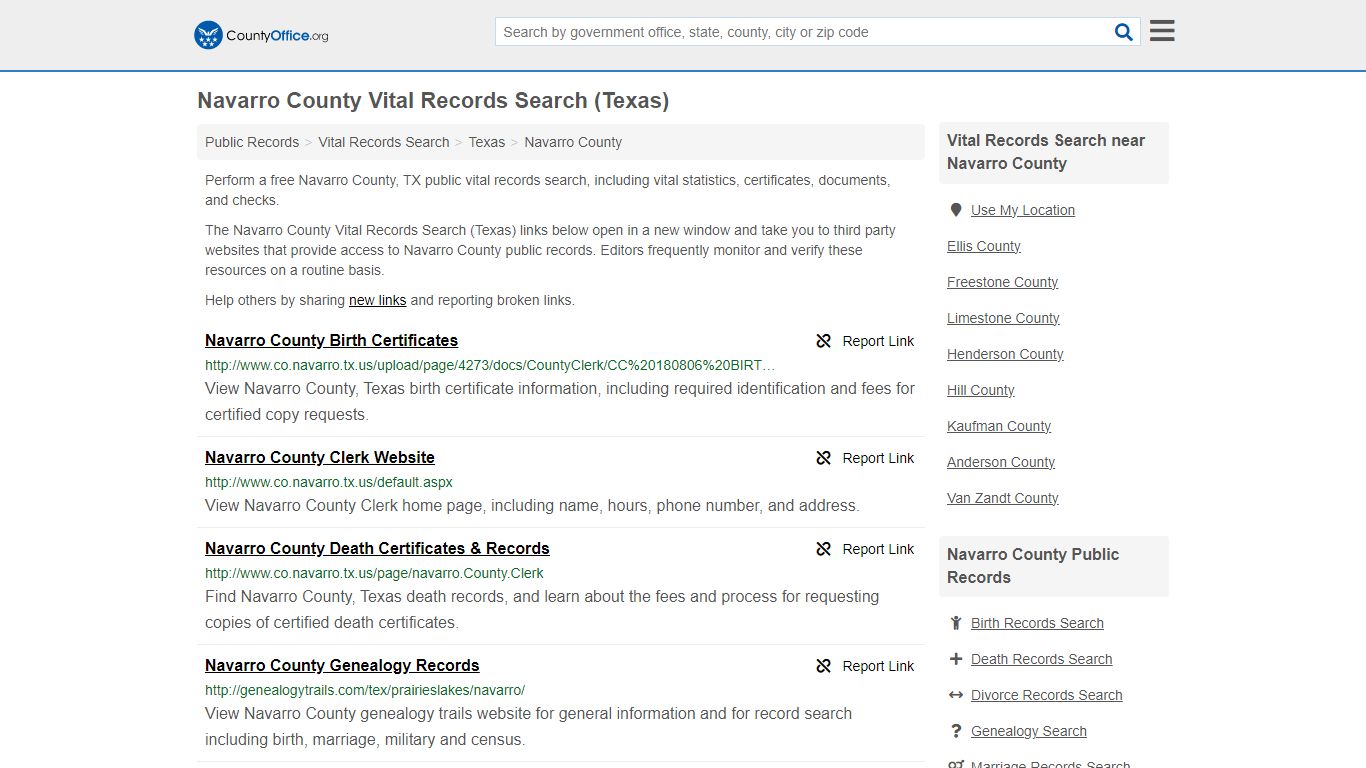Image resolution: width=1366 pixels, height=768 pixels.
Task: Go to Texas breadcrumb
Action: coord(487,142)
